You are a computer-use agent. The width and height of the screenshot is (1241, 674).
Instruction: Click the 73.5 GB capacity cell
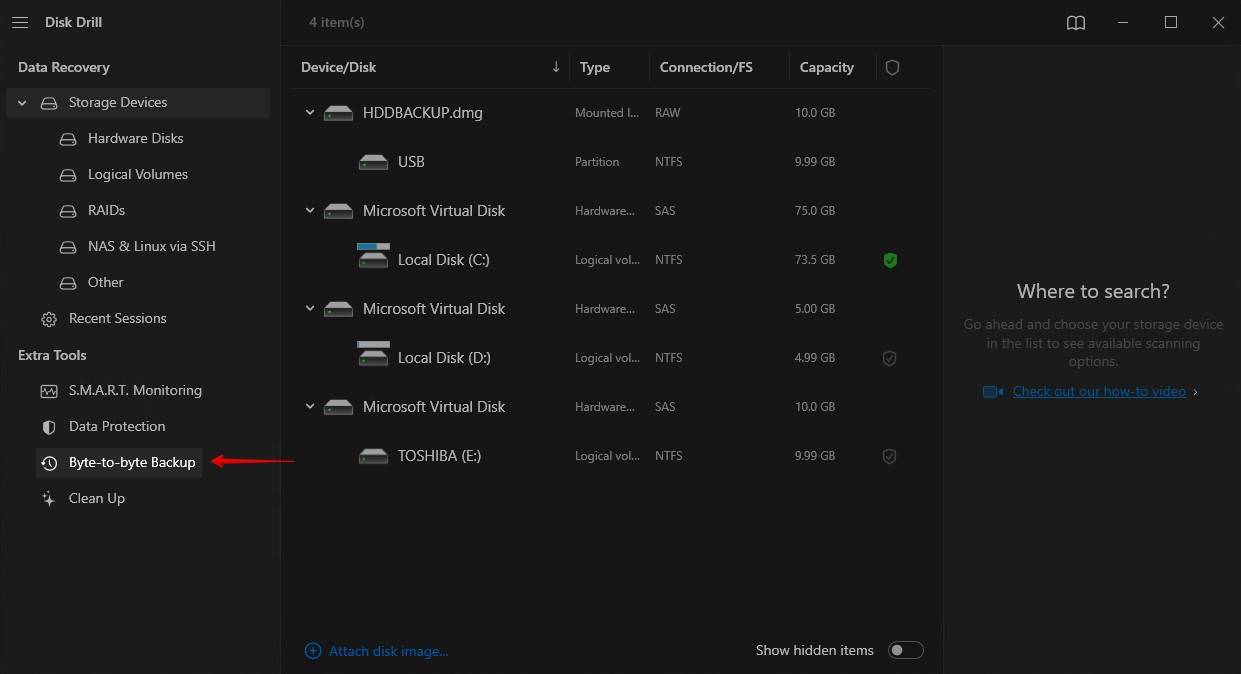tap(815, 260)
